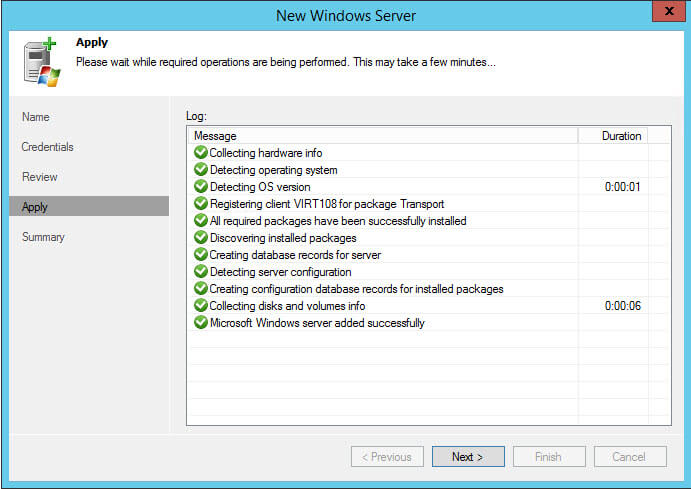Click status icon beside Discovering installed packages

pos(200,238)
